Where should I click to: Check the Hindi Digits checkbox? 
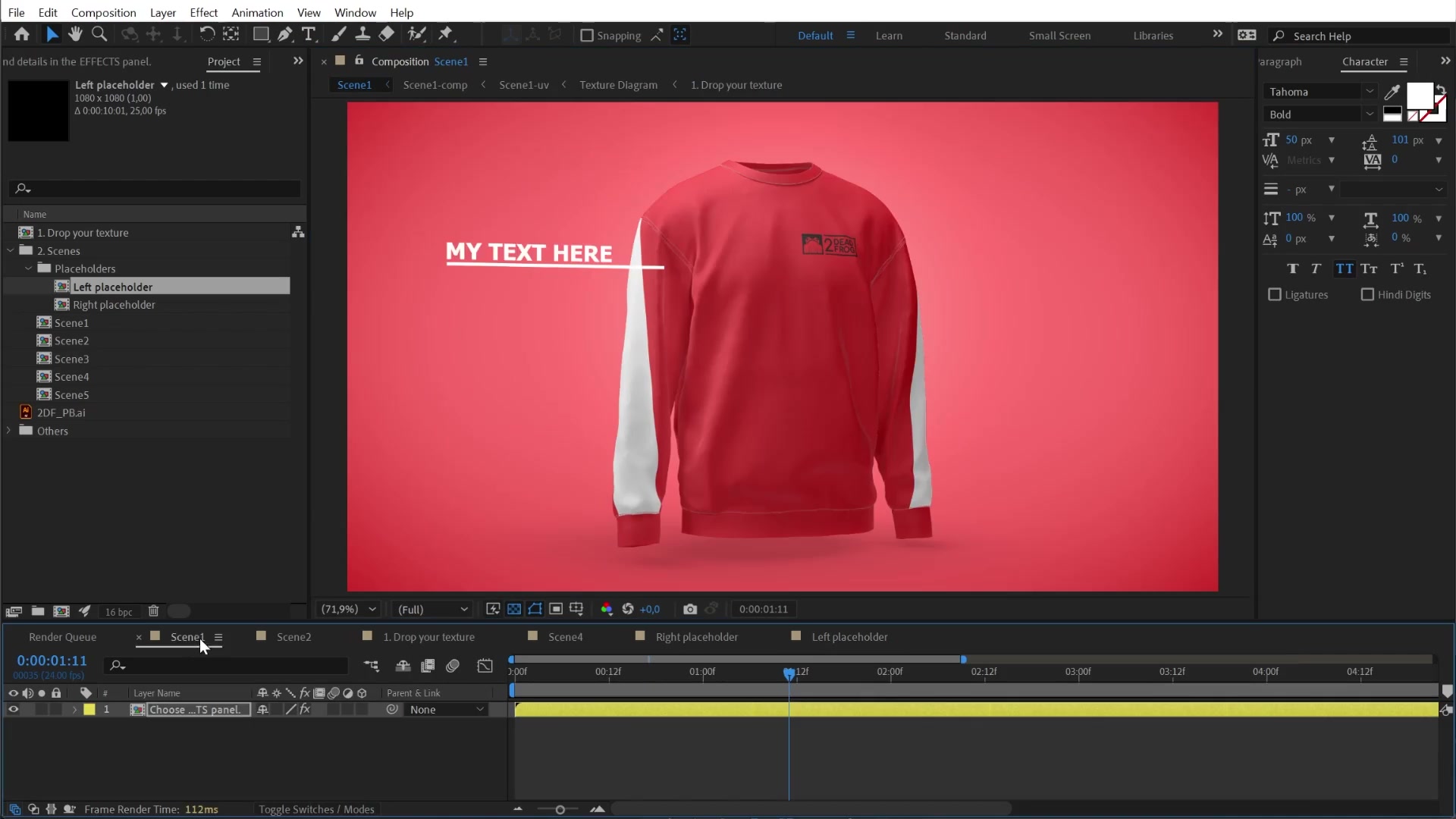tap(1367, 295)
